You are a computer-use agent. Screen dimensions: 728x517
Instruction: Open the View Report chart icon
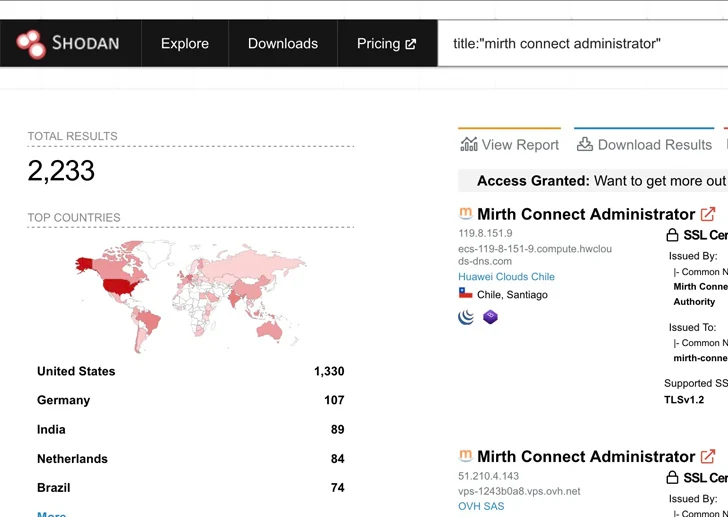469,145
